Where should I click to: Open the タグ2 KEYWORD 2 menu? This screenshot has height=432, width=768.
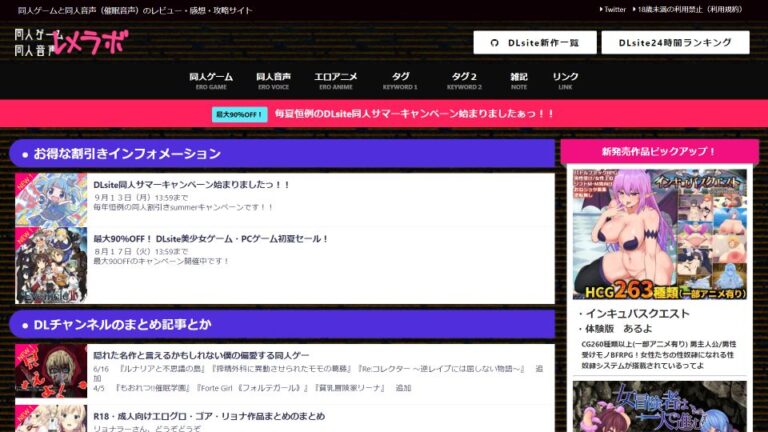pyautogui.click(x=463, y=80)
